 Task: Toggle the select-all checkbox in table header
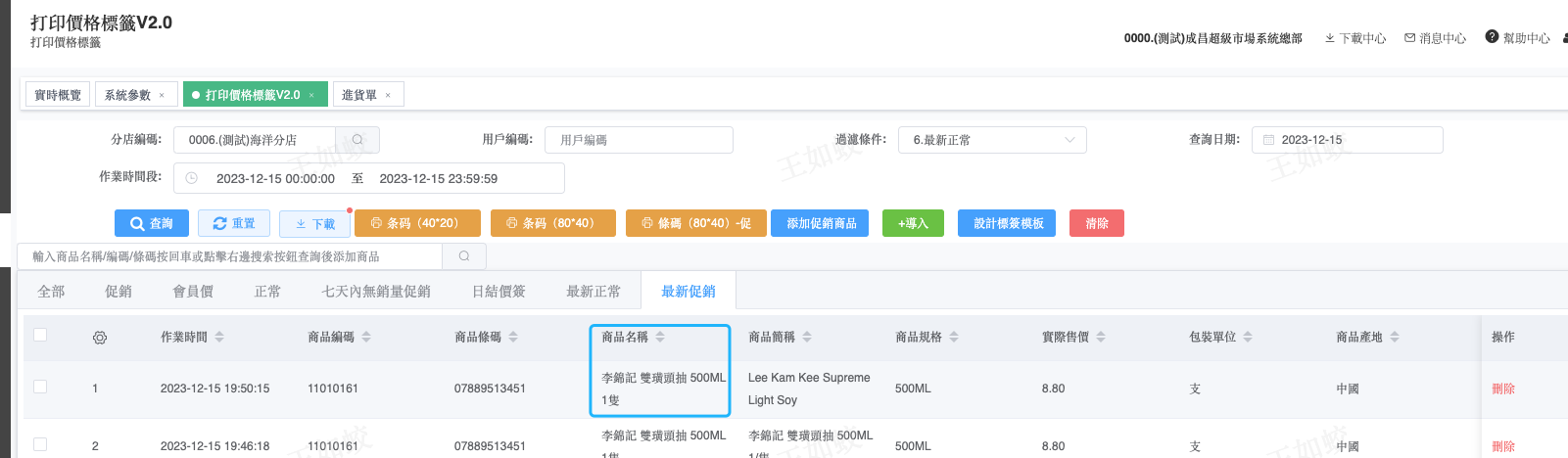[40, 335]
